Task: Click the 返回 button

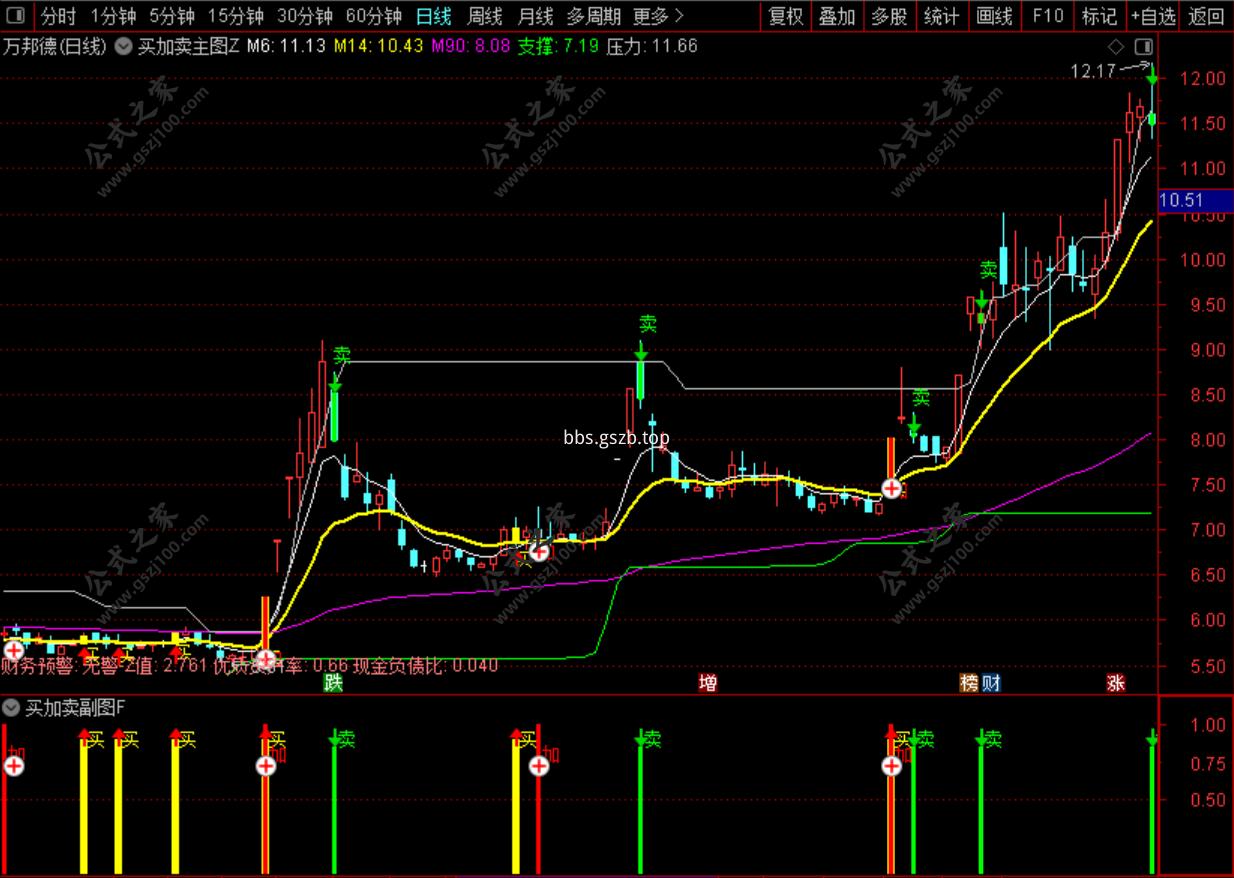Action: (x=1205, y=16)
